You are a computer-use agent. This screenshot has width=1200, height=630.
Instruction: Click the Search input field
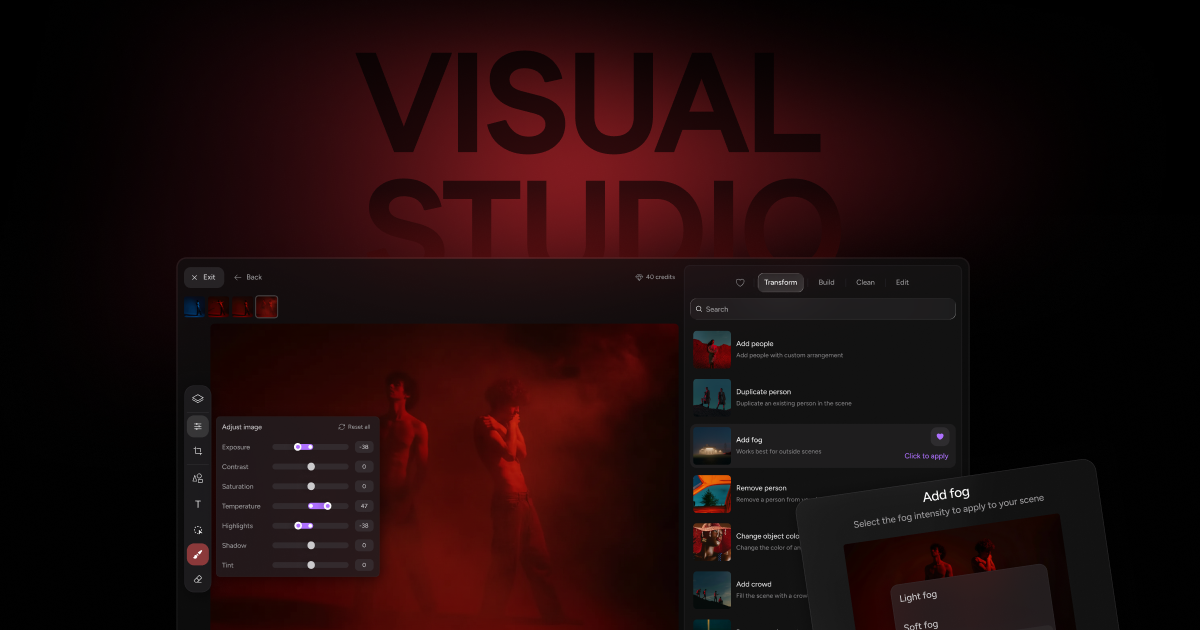(823, 310)
